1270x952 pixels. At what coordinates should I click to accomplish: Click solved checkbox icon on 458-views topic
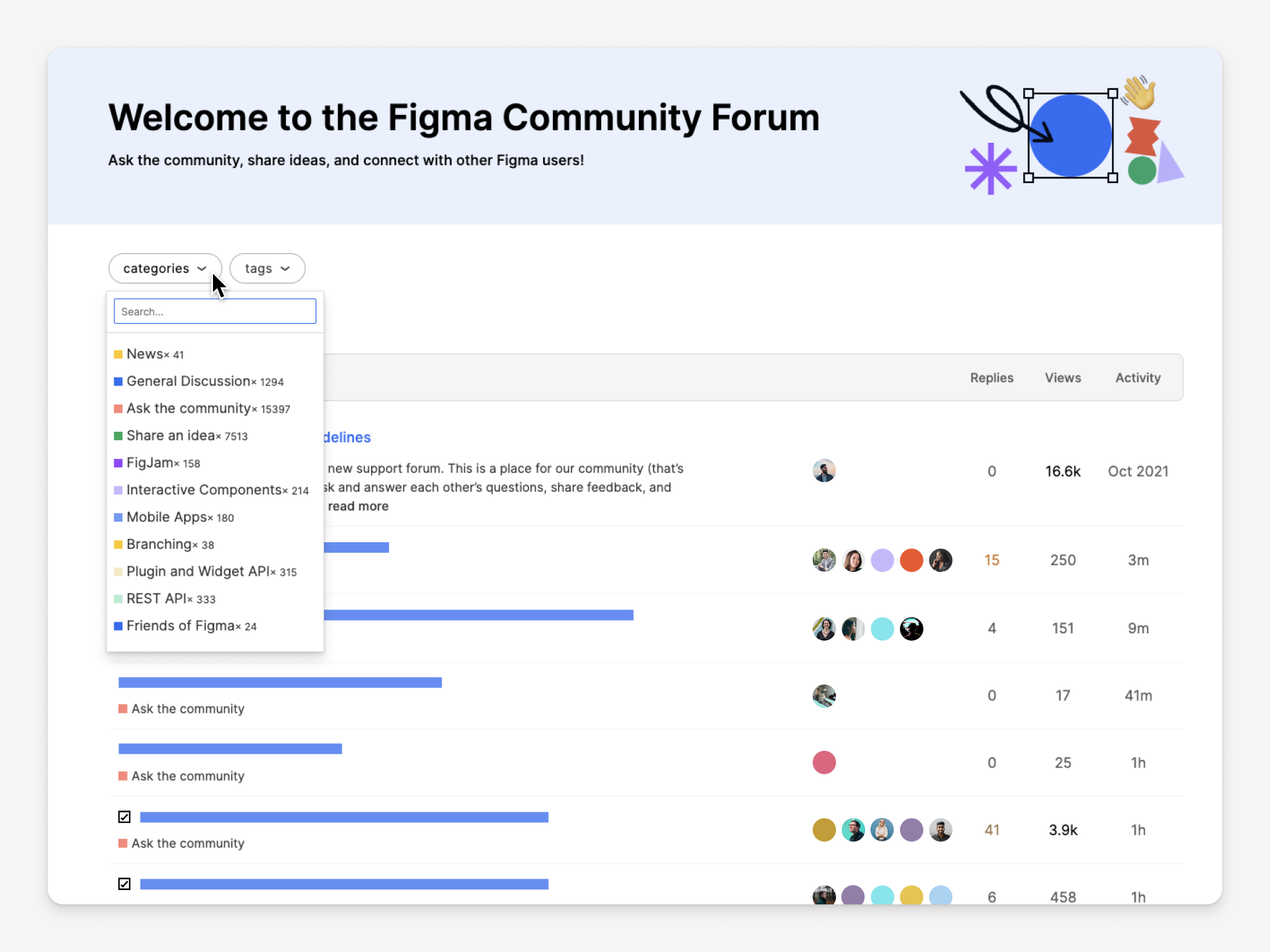point(124,884)
